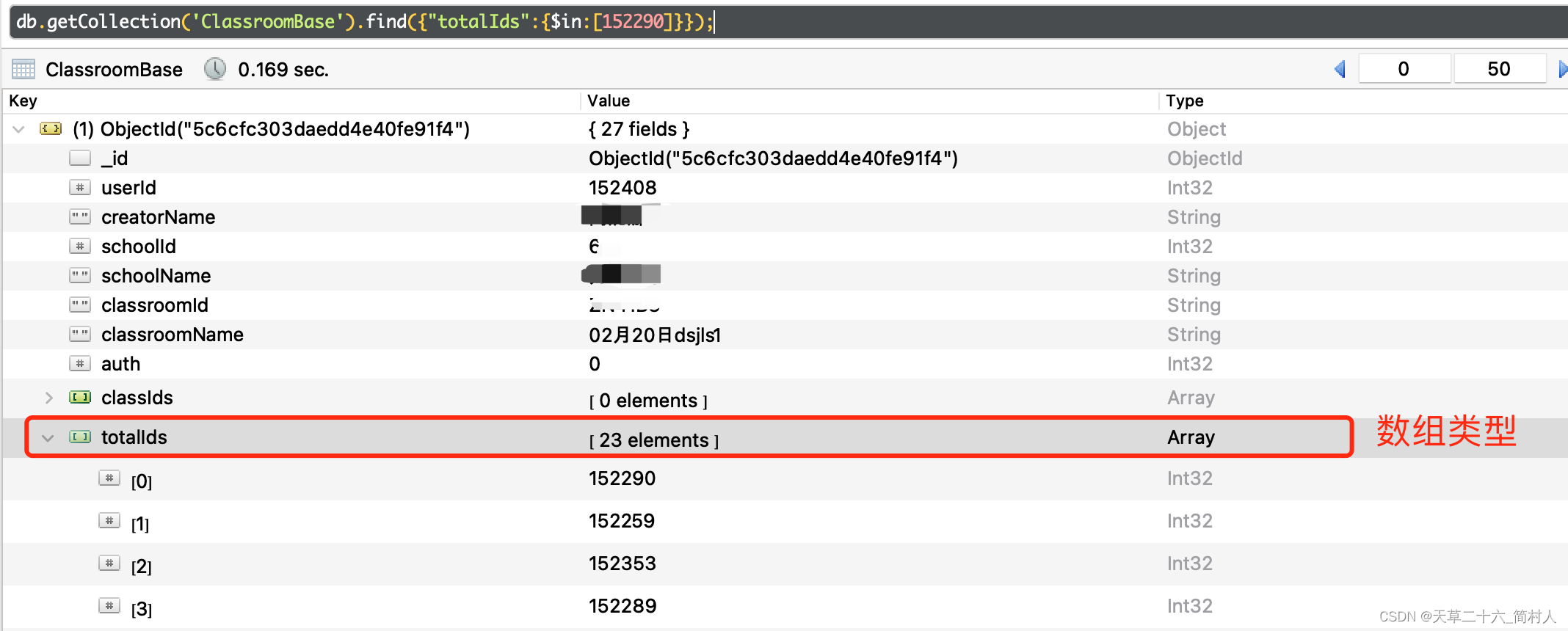Click the type icon of element [2]
1568x631 pixels.
pyautogui.click(x=109, y=563)
